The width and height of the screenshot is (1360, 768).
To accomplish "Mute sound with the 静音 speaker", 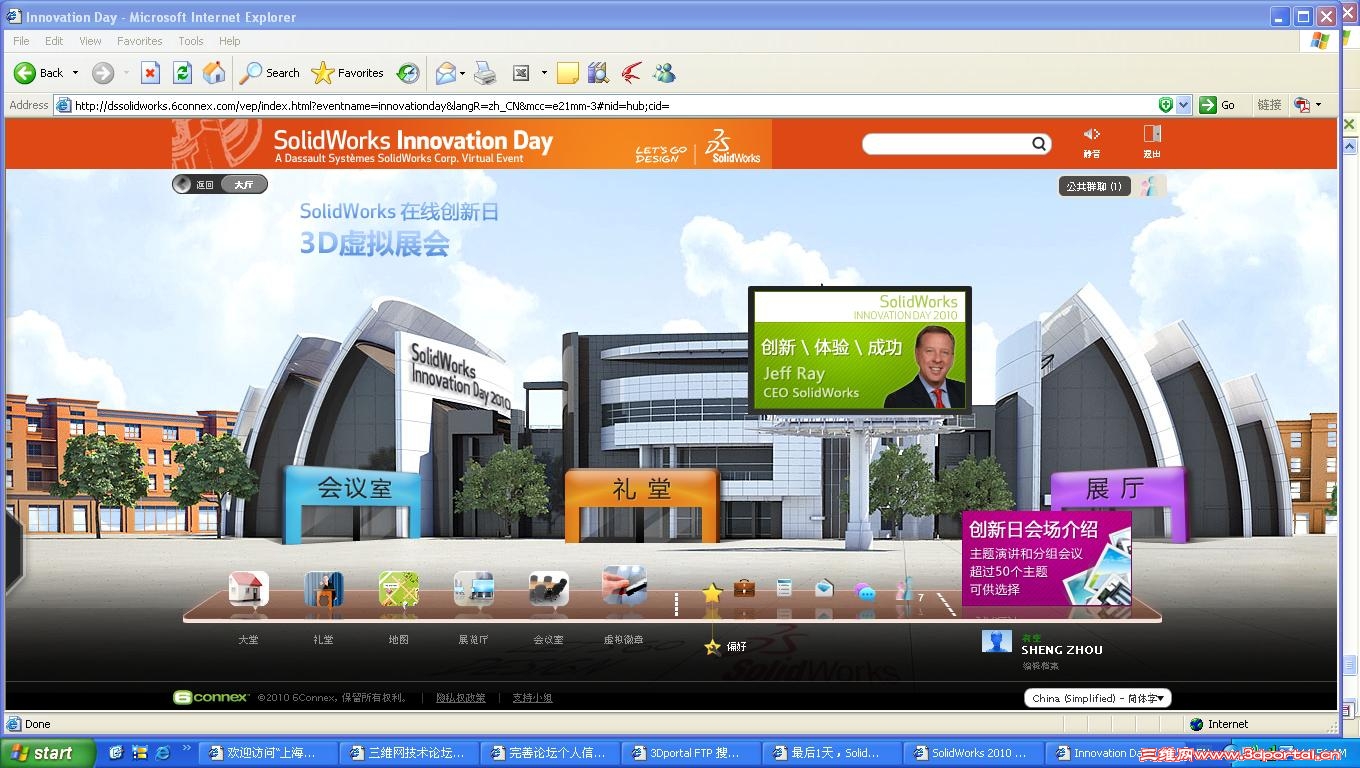I will point(1092,134).
